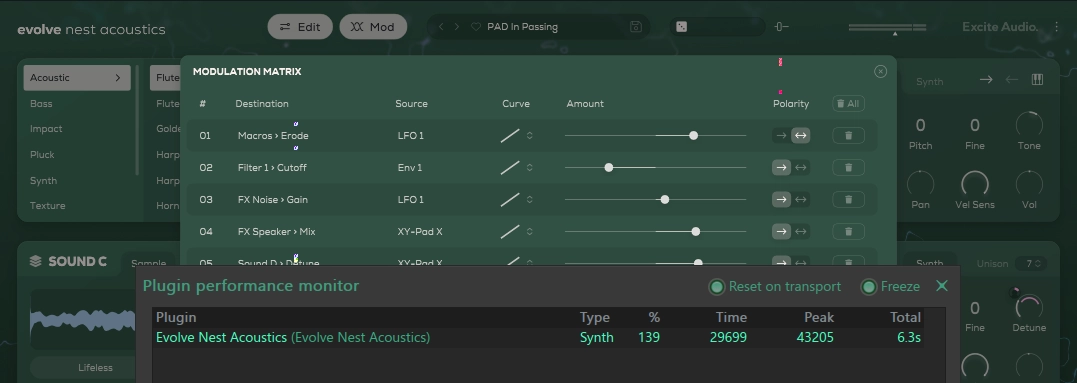Select the Synth category in the list
Viewport: 1077px width, 383px height.
click(x=43, y=181)
